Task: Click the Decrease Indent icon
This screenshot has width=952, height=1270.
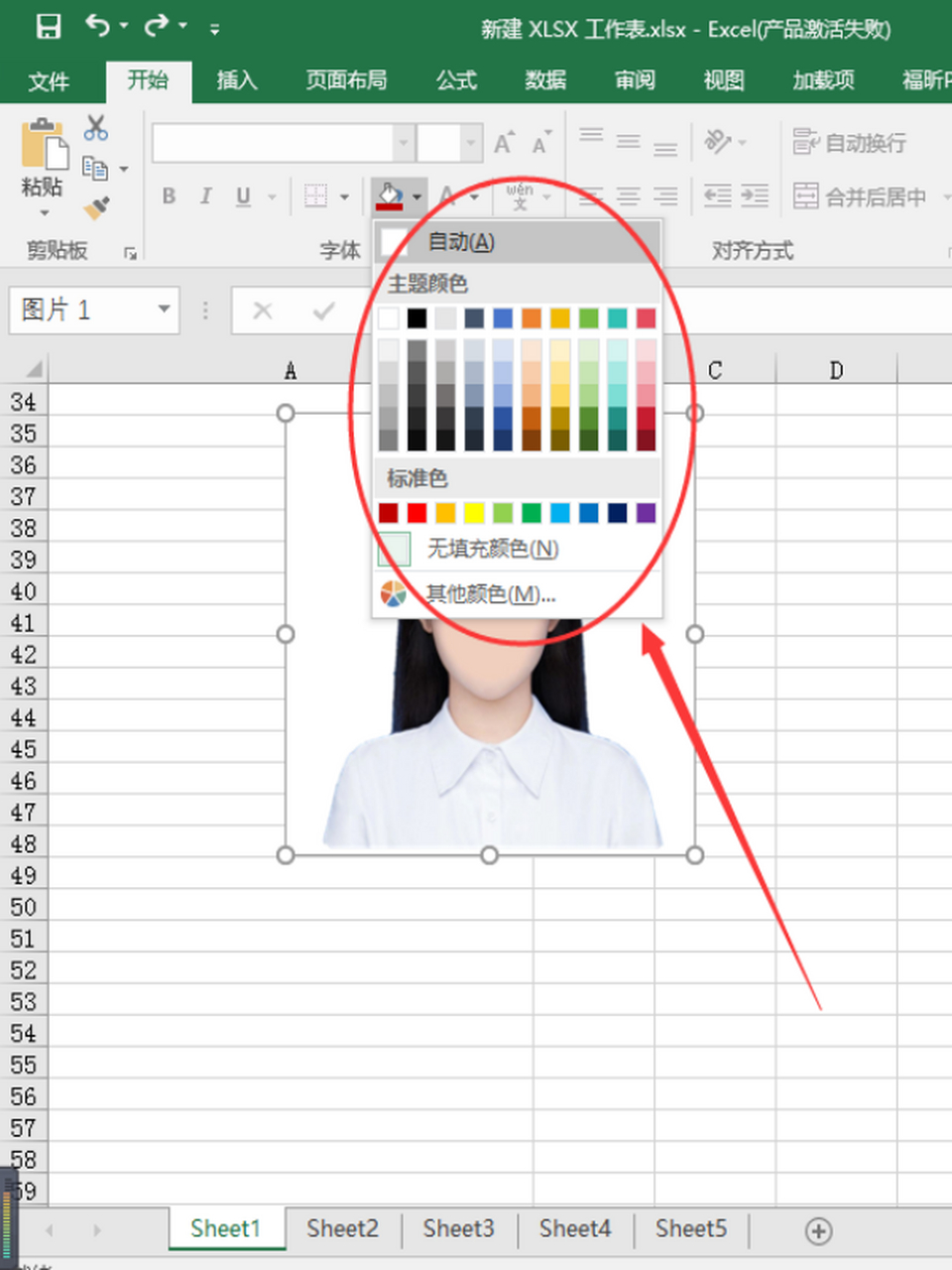Action: point(717,195)
